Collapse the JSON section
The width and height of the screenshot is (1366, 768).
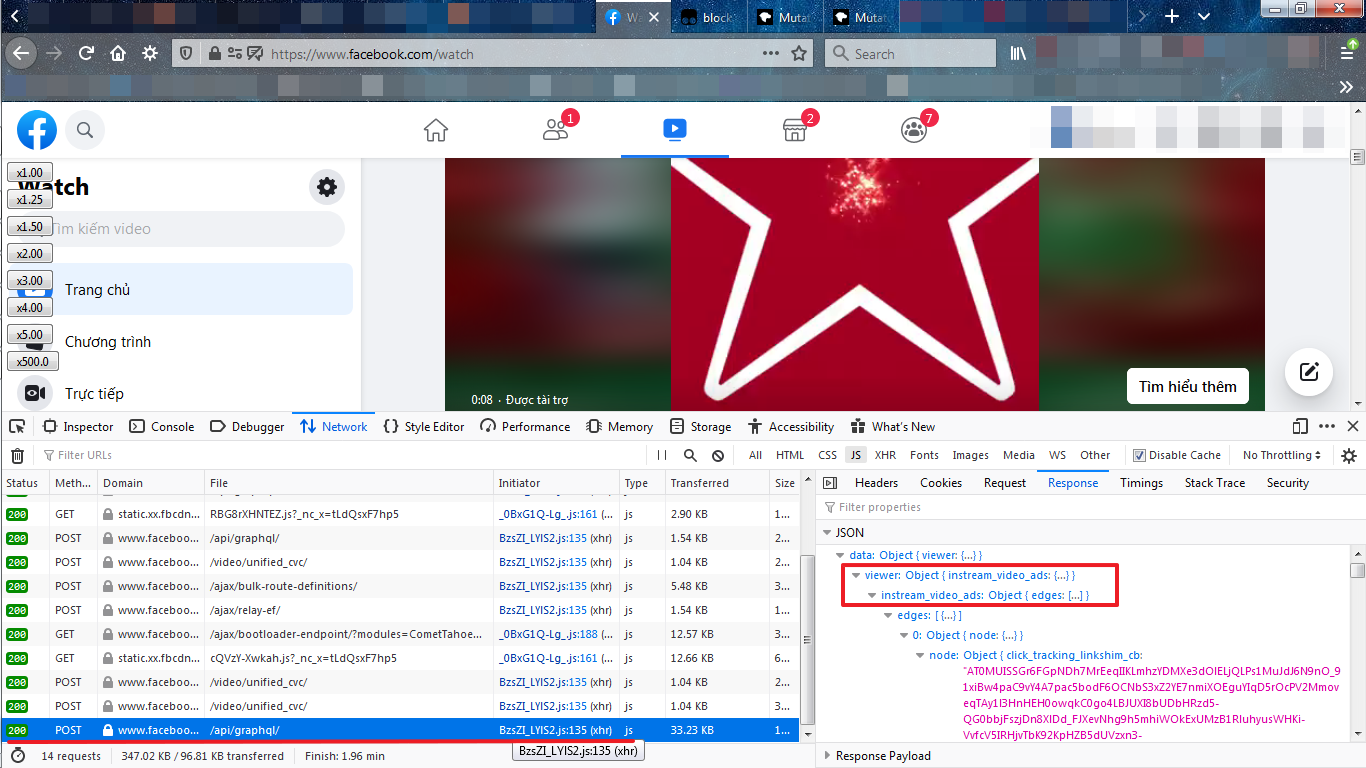[827, 533]
